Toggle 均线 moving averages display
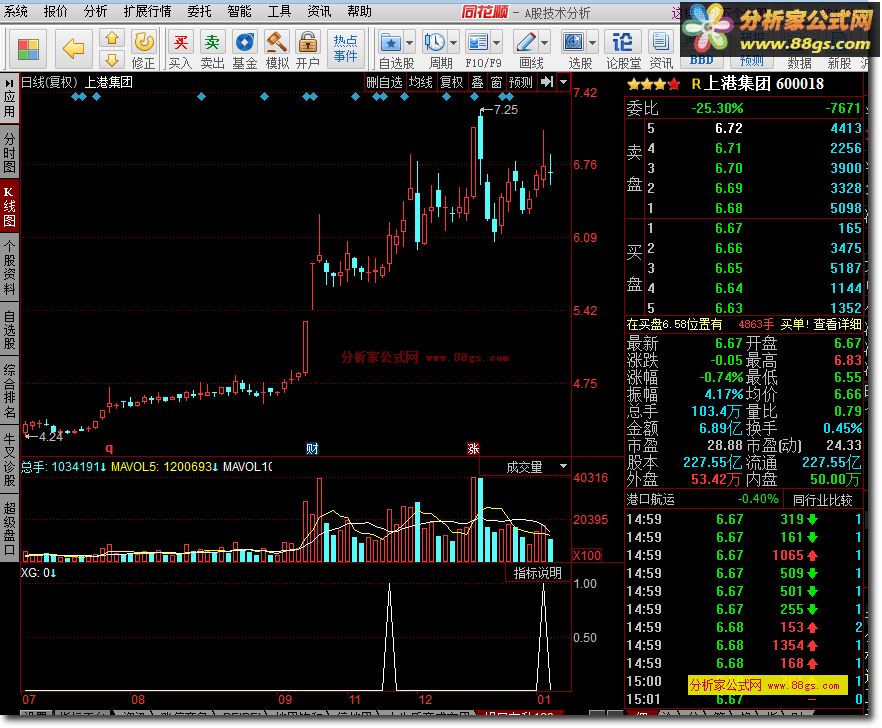Screen dimensions: 882x728 click(420, 82)
